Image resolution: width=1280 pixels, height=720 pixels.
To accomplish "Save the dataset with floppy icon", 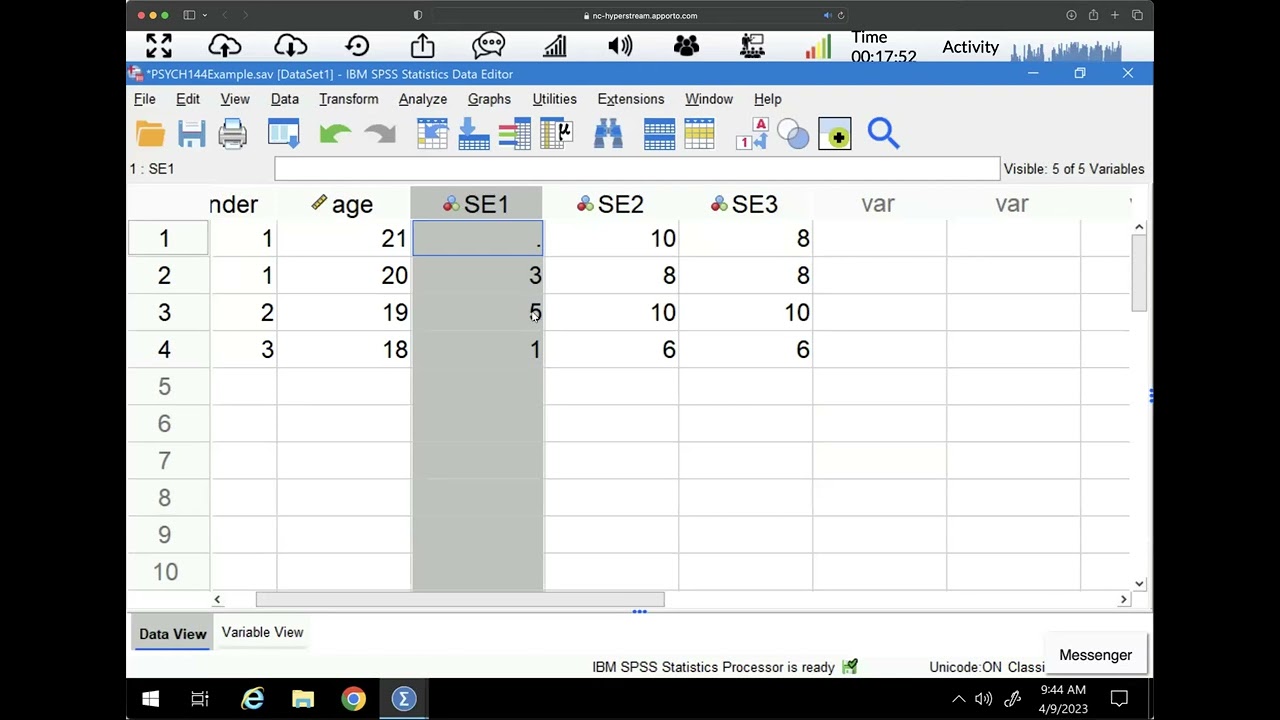I will [191, 134].
